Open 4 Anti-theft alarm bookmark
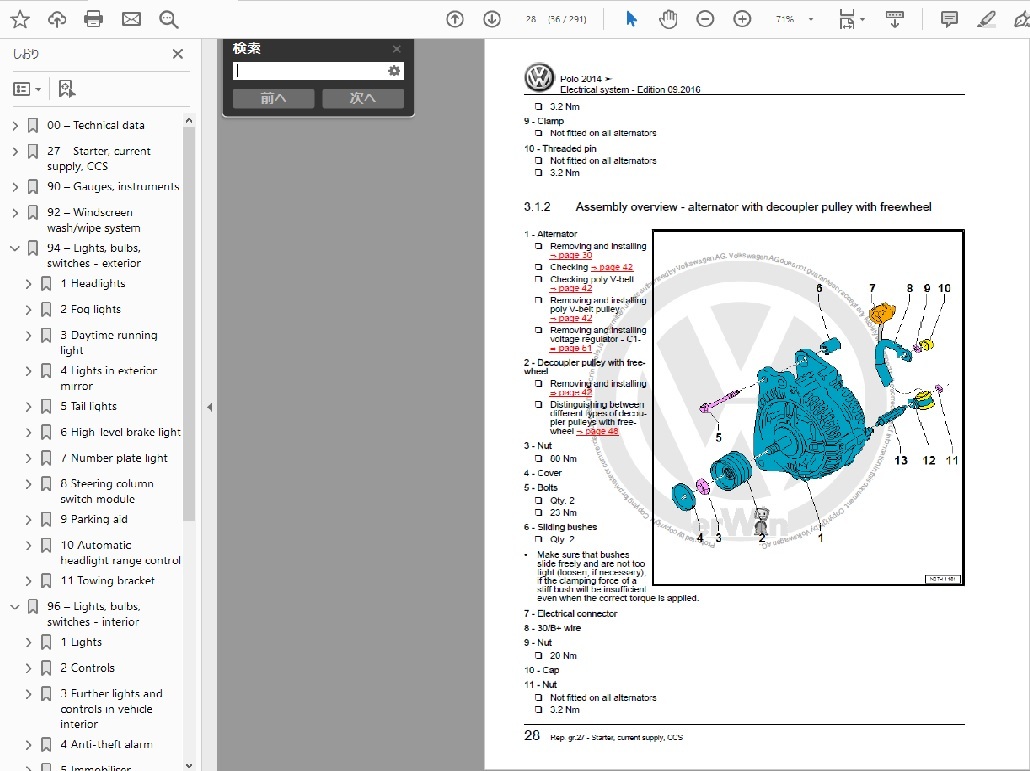 tap(106, 745)
